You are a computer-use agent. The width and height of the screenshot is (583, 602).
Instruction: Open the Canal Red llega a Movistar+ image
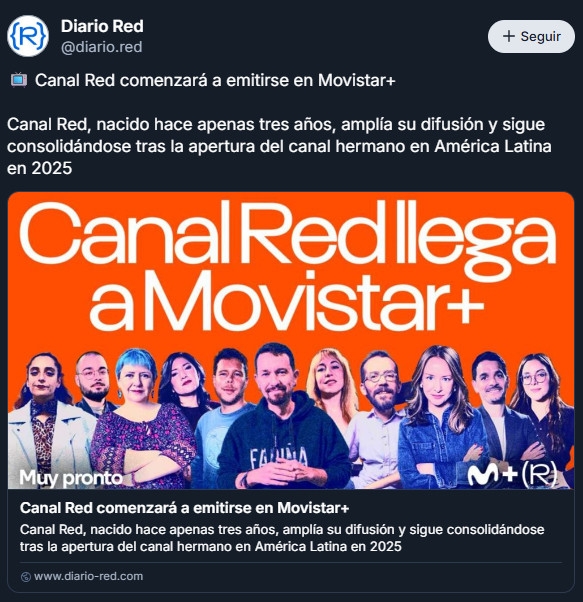pos(291,340)
